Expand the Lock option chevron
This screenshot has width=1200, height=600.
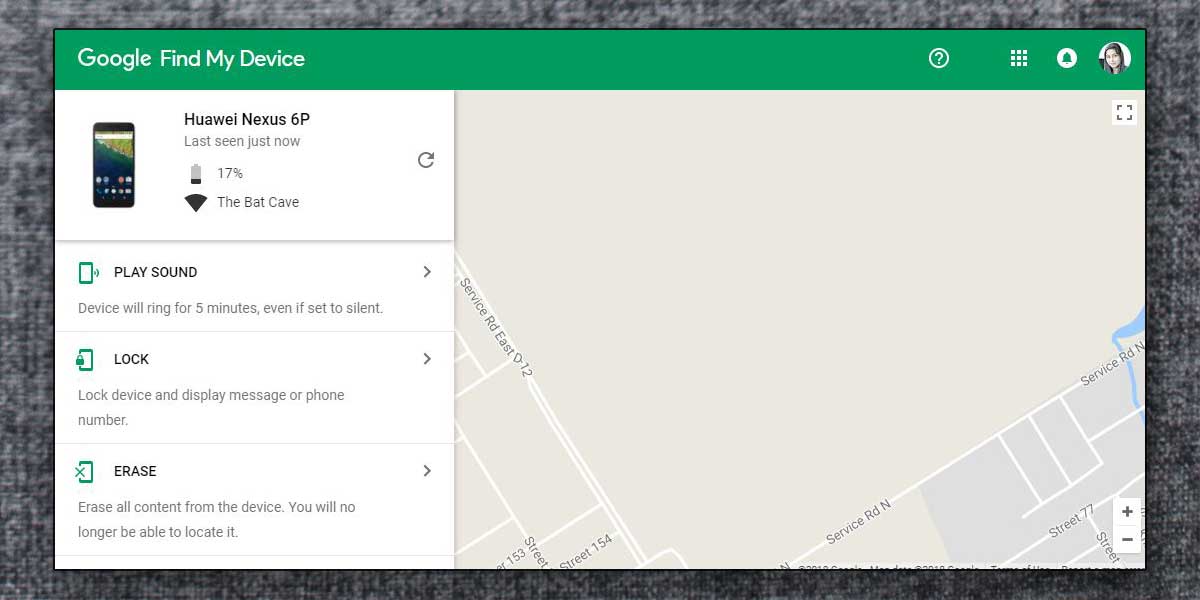pos(427,359)
